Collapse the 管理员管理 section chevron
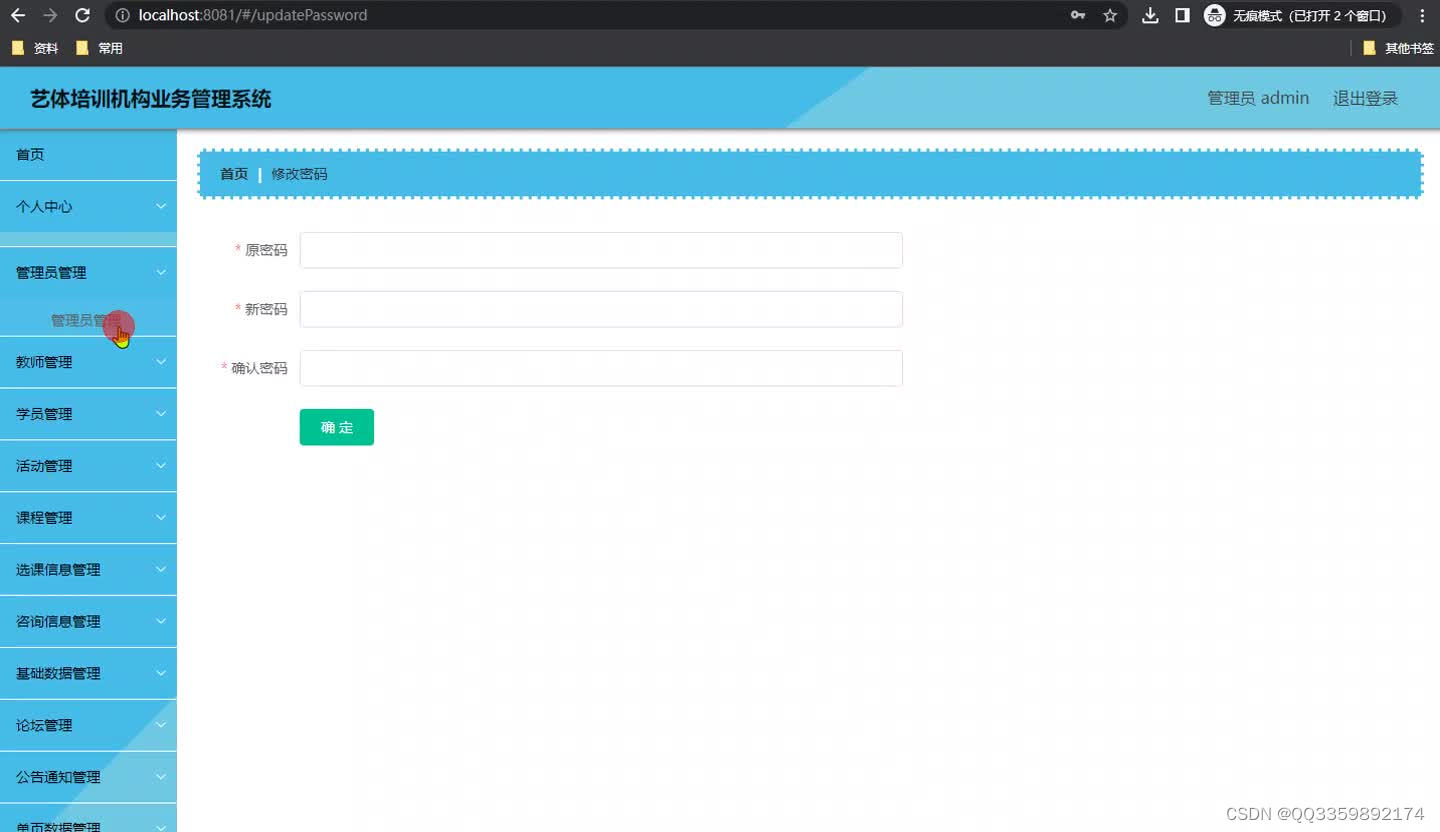Screen dimensions: 1440x832 click(161, 272)
